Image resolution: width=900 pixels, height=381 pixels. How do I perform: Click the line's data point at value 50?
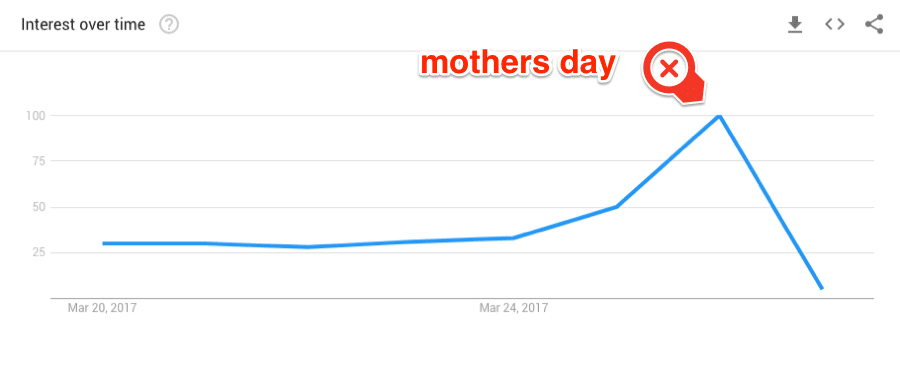coord(616,207)
